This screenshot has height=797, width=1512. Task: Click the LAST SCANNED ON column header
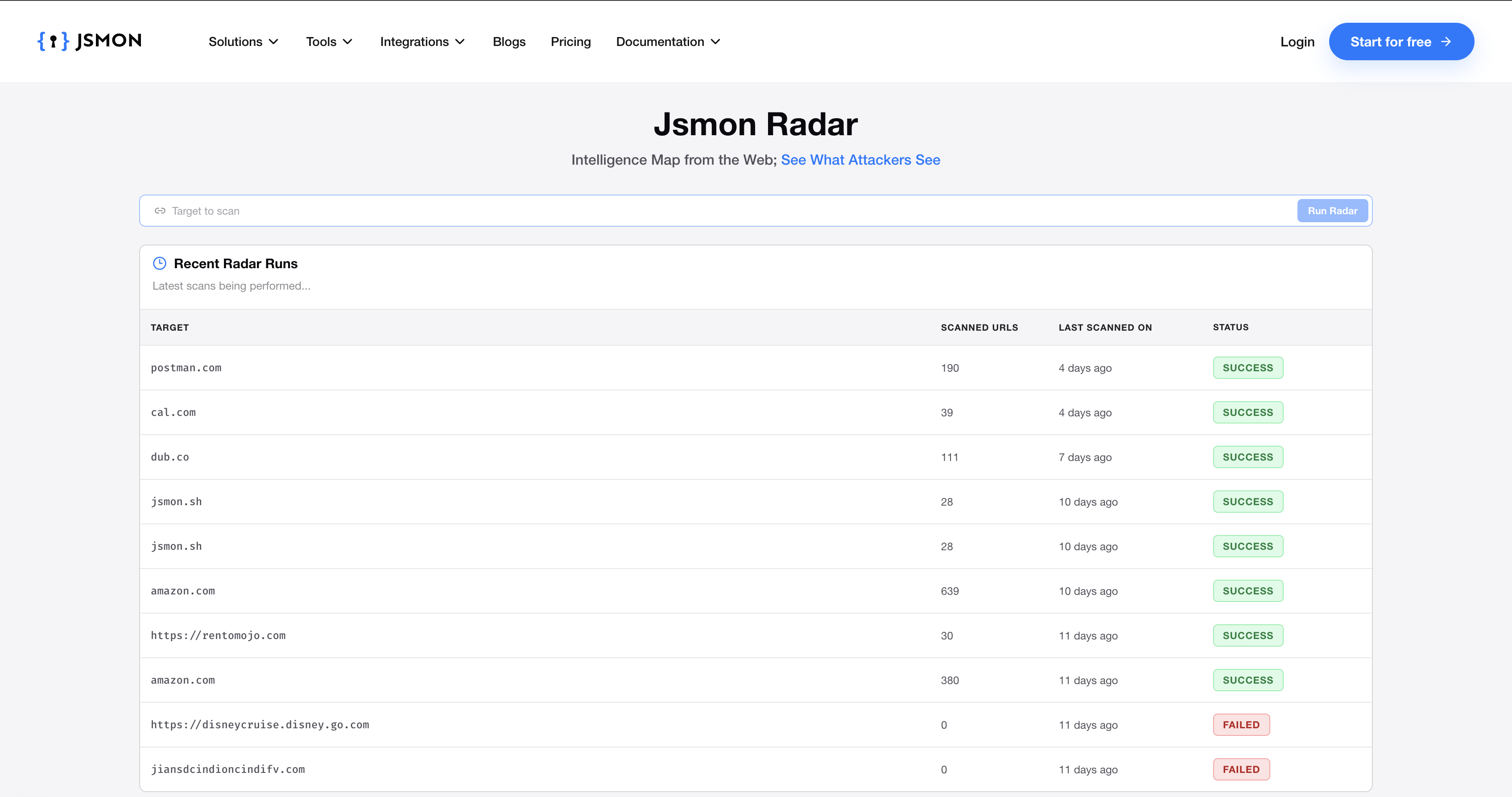[x=1105, y=327]
